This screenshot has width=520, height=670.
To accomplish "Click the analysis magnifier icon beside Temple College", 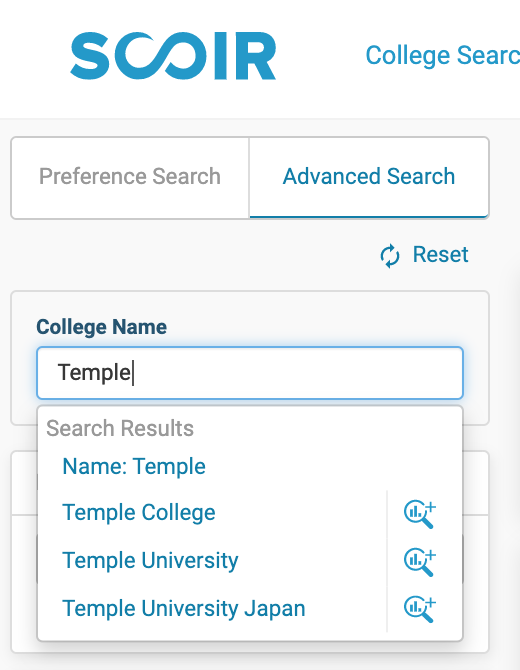I will (x=420, y=514).
